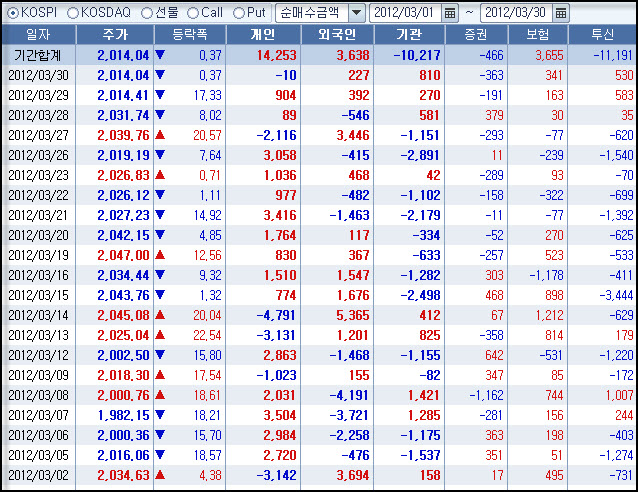Click 등락폭 value 22.54 on 03/13
This screenshot has width=638, height=492.
point(208,335)
